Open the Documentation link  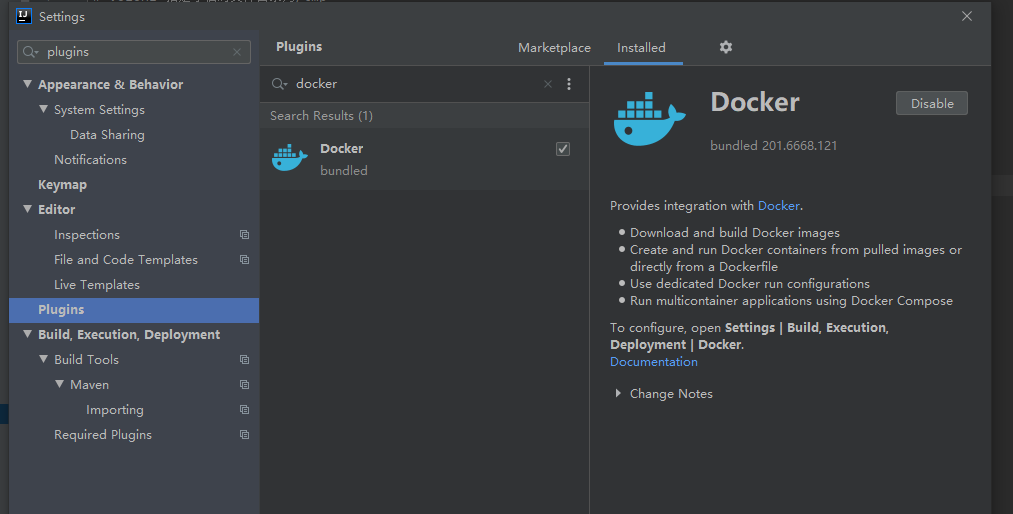(654, 362)
